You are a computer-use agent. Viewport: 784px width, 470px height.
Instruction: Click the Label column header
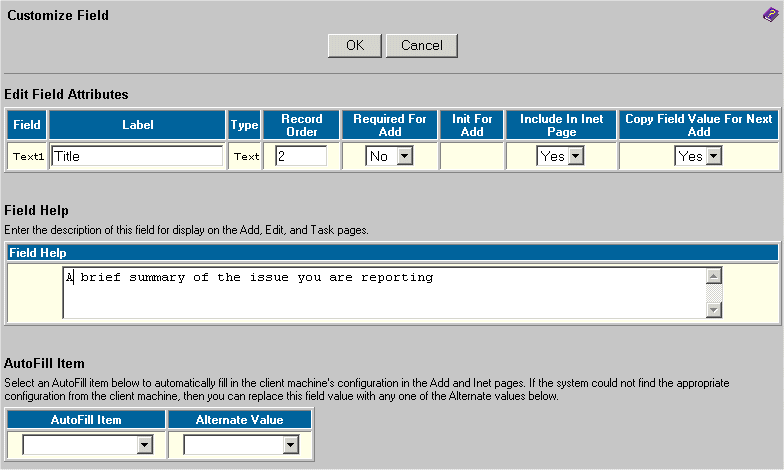[x=137, y=125]
